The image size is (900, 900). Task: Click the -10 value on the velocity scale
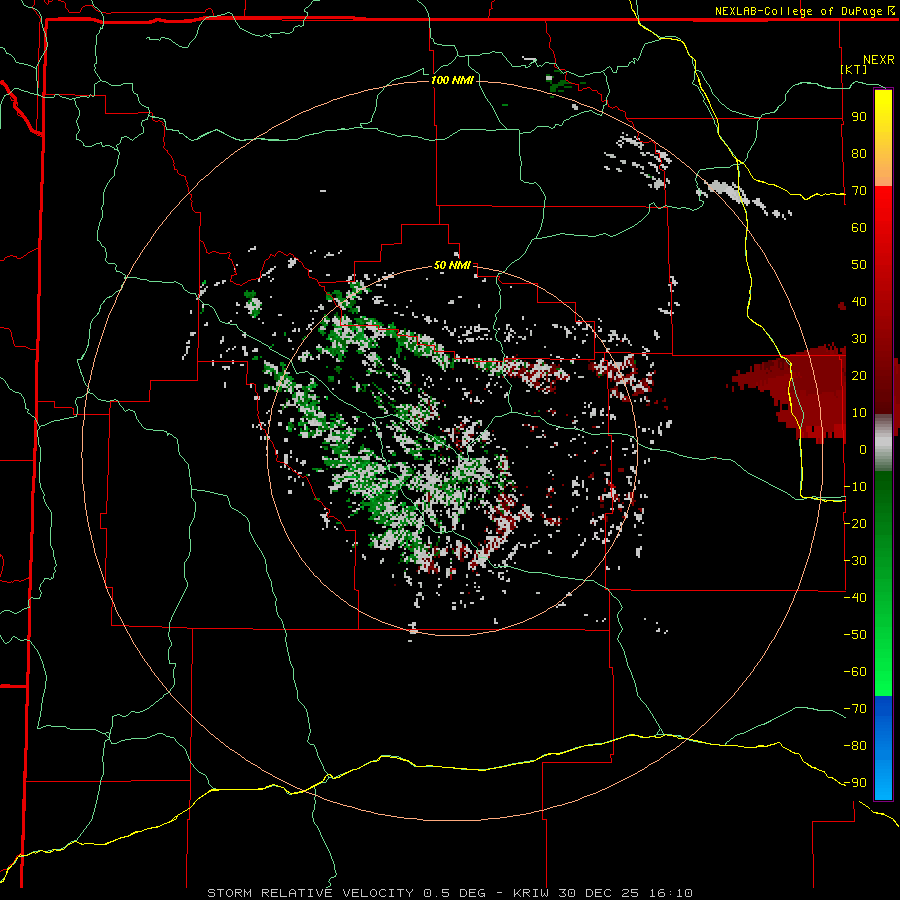[x=855, y=487]
